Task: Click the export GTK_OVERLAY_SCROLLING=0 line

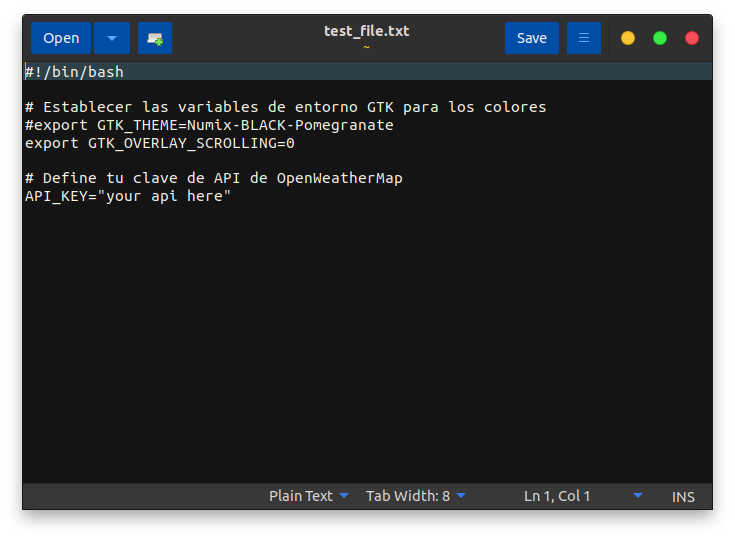Action: pyautogui.click(x=160, y=143)
